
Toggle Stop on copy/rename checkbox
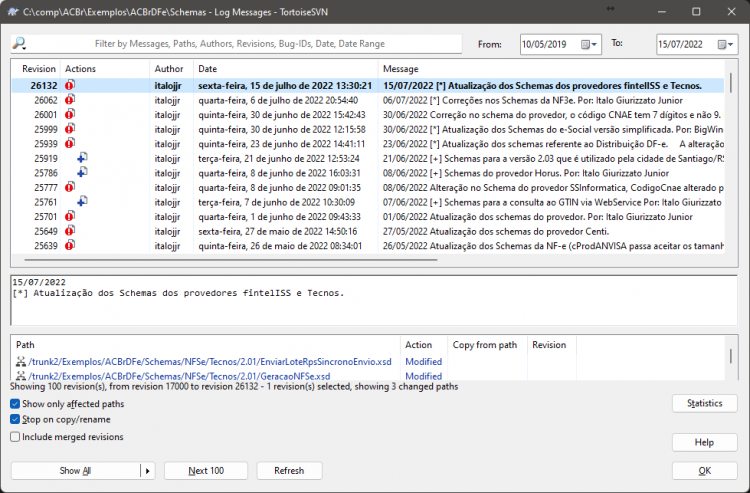[x=15, y=419]
